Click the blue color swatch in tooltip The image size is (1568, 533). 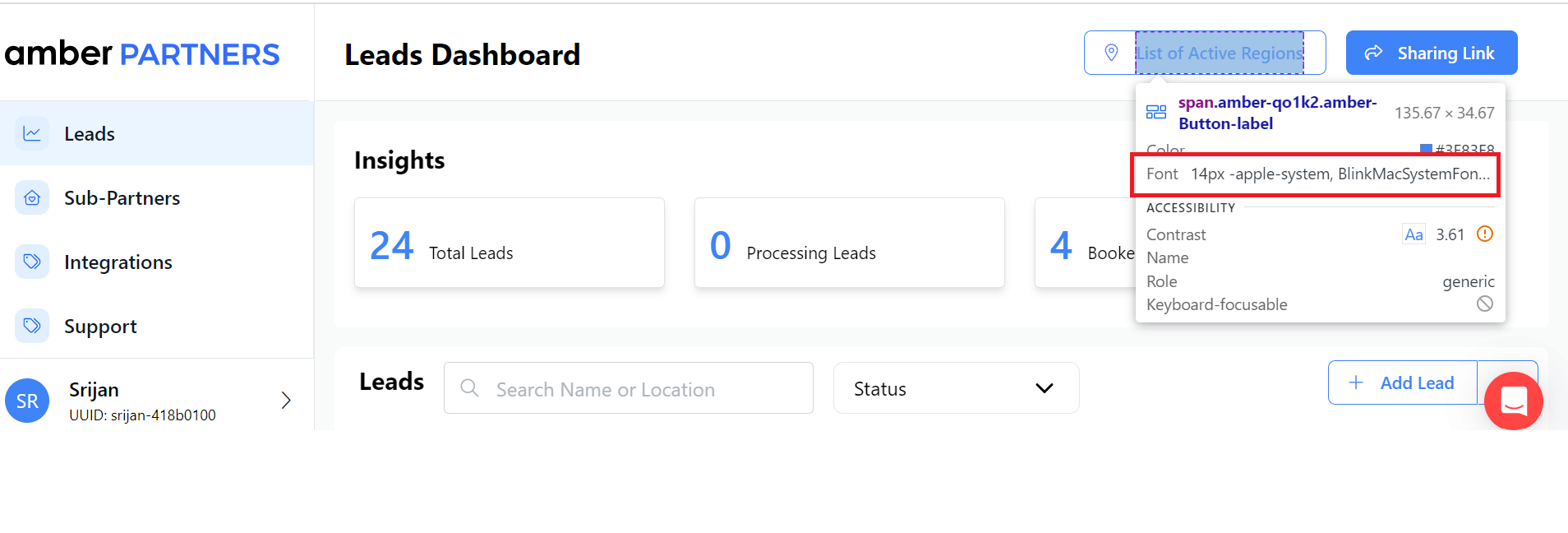click(x=1426, y=150)
